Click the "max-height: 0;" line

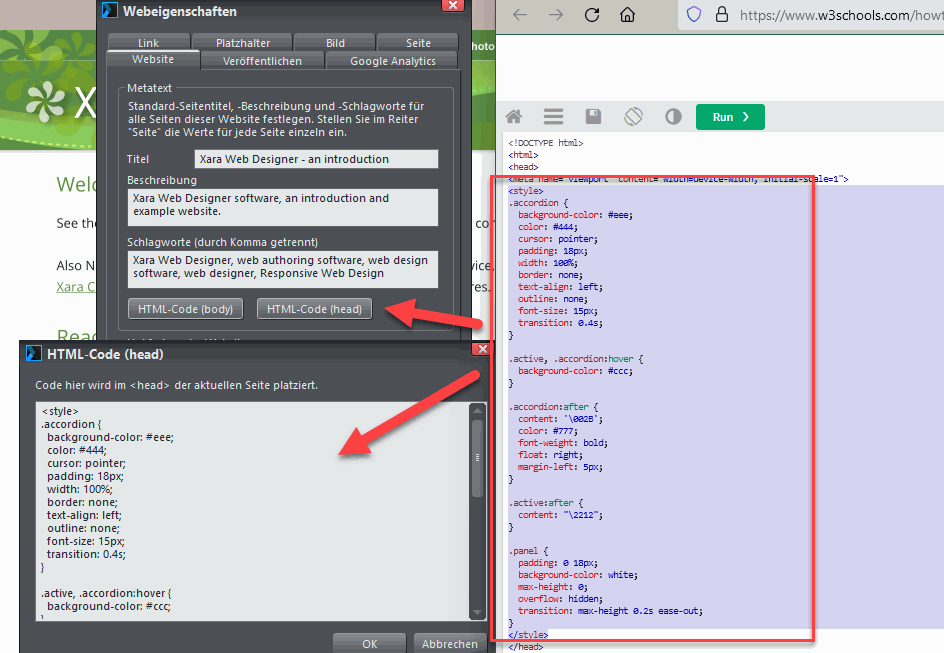[553, 587]
